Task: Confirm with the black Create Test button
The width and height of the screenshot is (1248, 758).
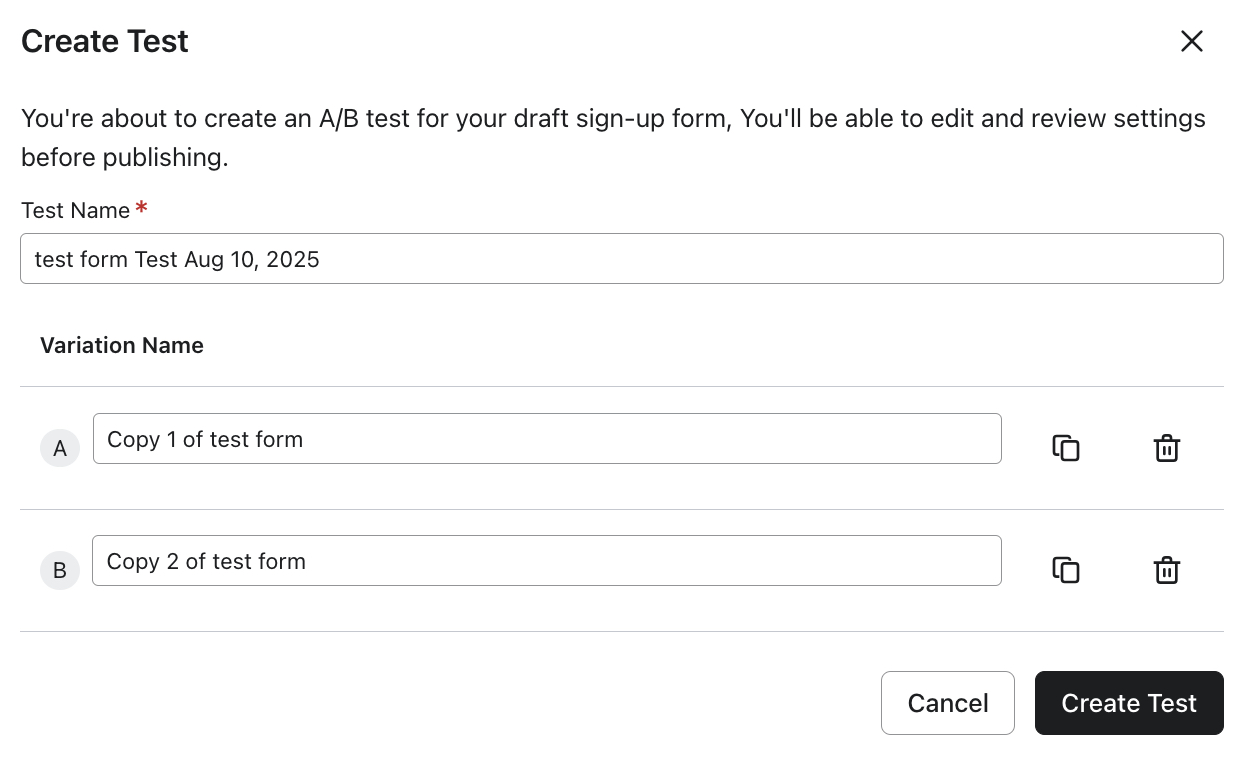Action: [1128, 703]
